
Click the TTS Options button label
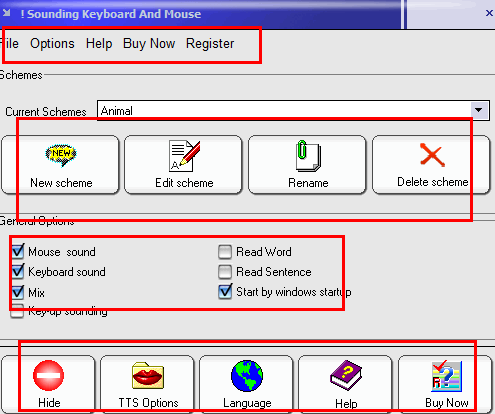(148, 403)
